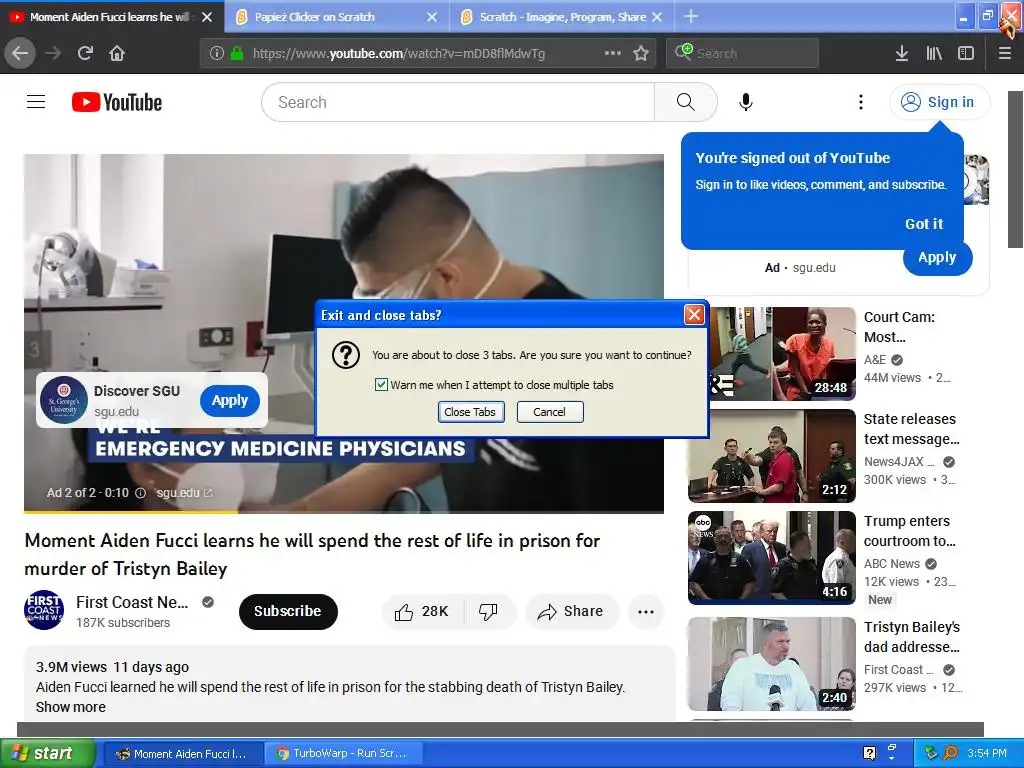Screen dimensions: 1024x768
Task: Go to the browser home icon
Action: click(117, 54)
